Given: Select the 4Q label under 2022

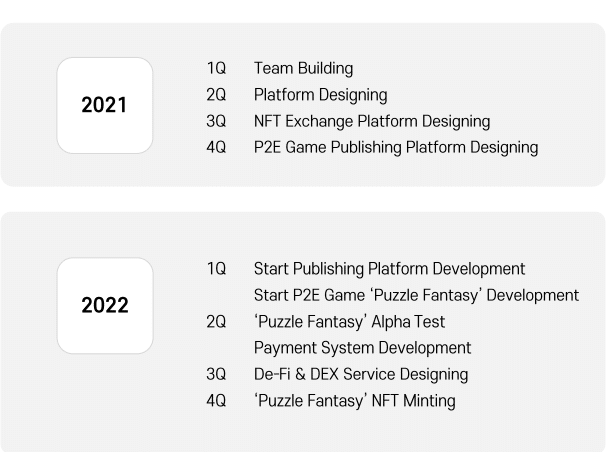Looking at the screenshot, I should (x=216, y=401).
